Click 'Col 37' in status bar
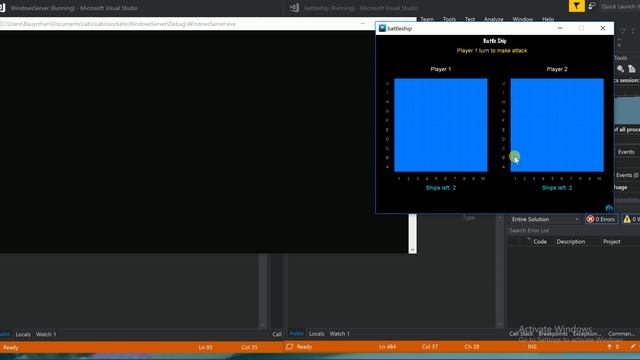 point(429,347)
